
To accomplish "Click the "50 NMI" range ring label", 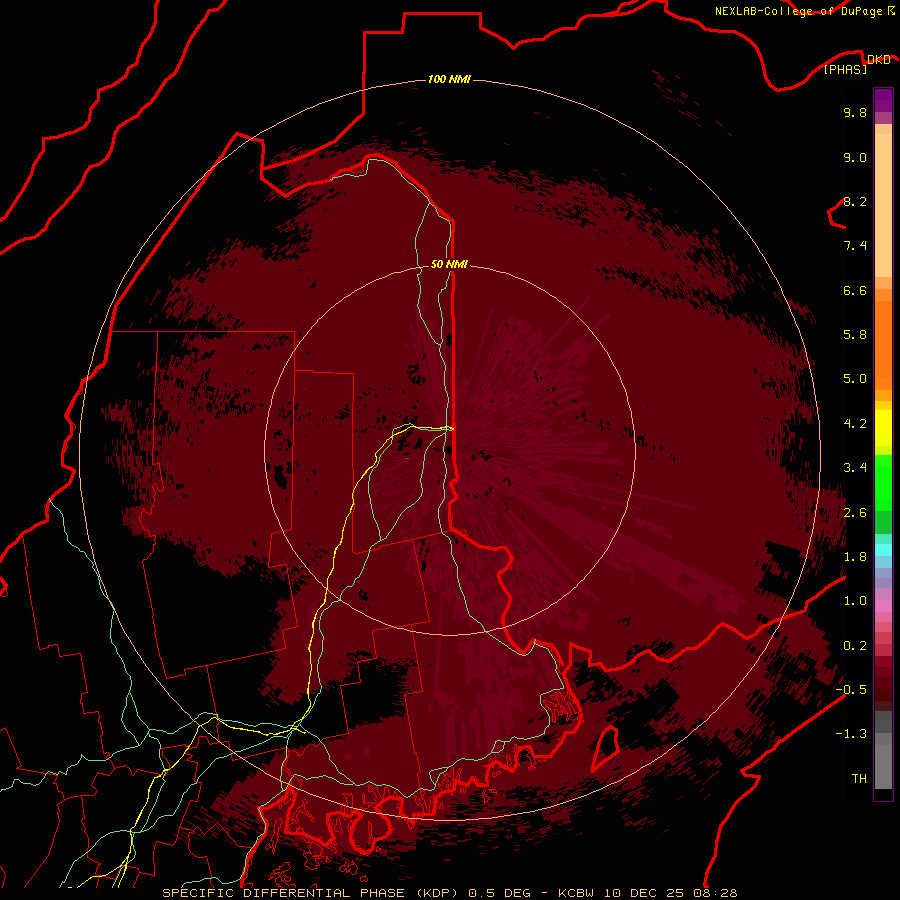I will tap(449, 264).
